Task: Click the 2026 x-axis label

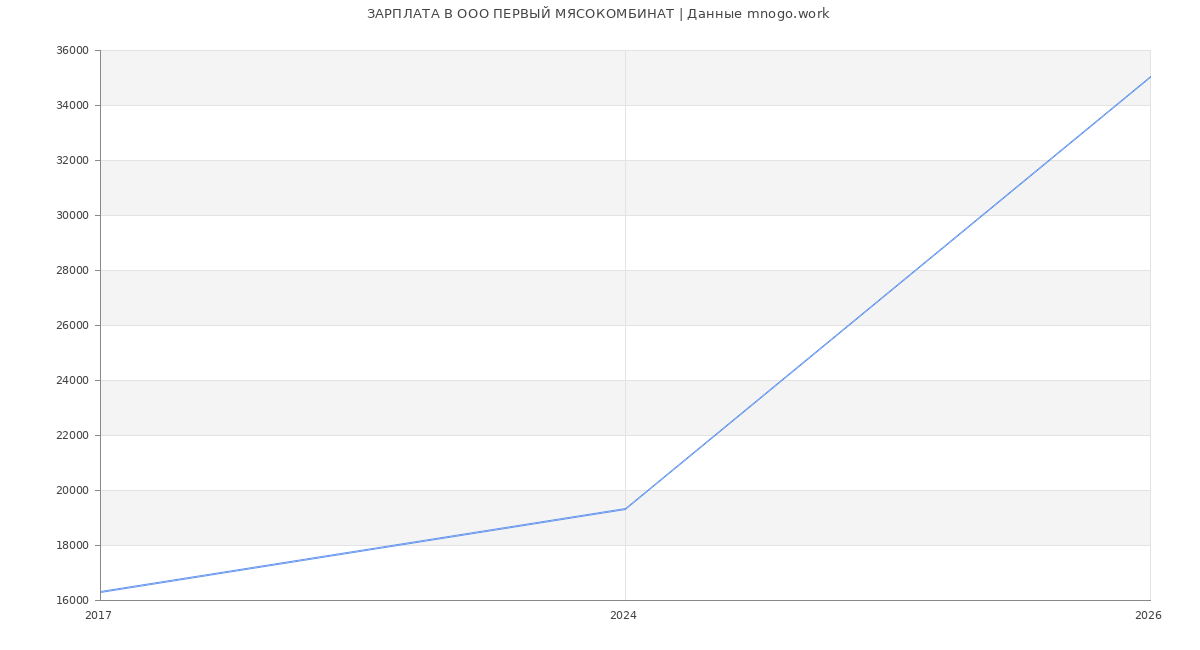Action: [x=1148, y=616]
